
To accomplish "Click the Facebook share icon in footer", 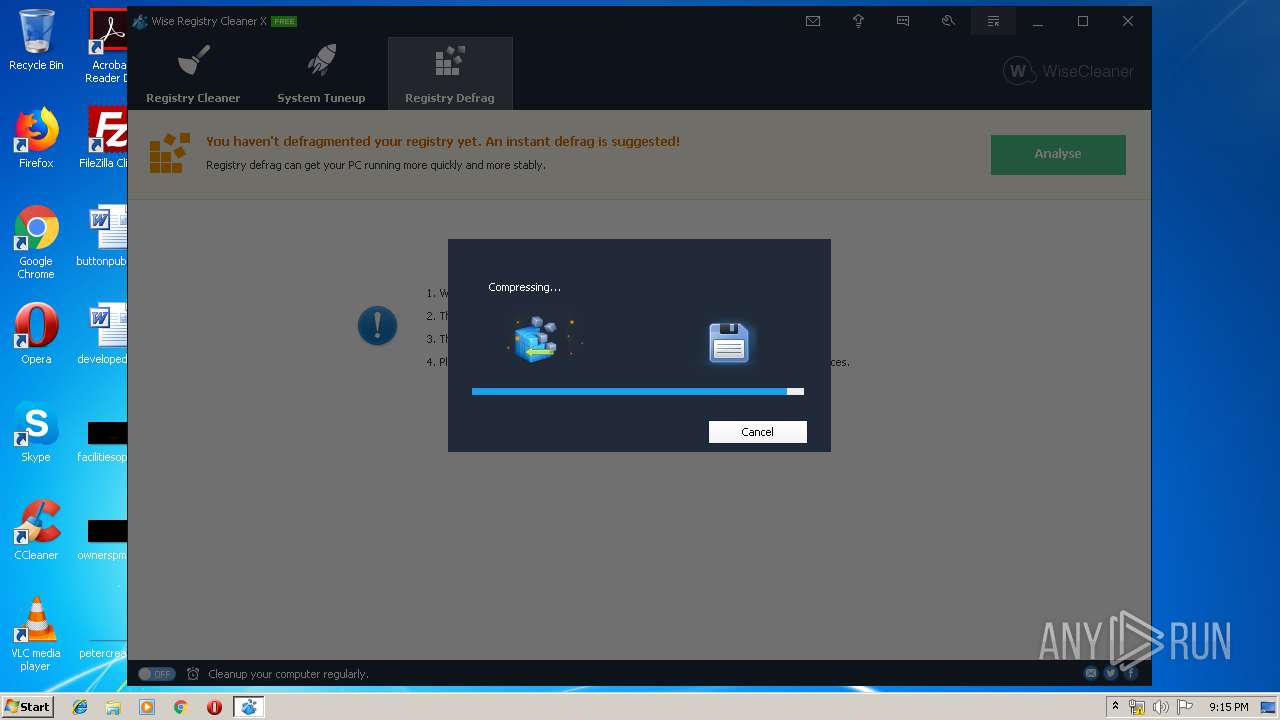I will pos(1129,674).
